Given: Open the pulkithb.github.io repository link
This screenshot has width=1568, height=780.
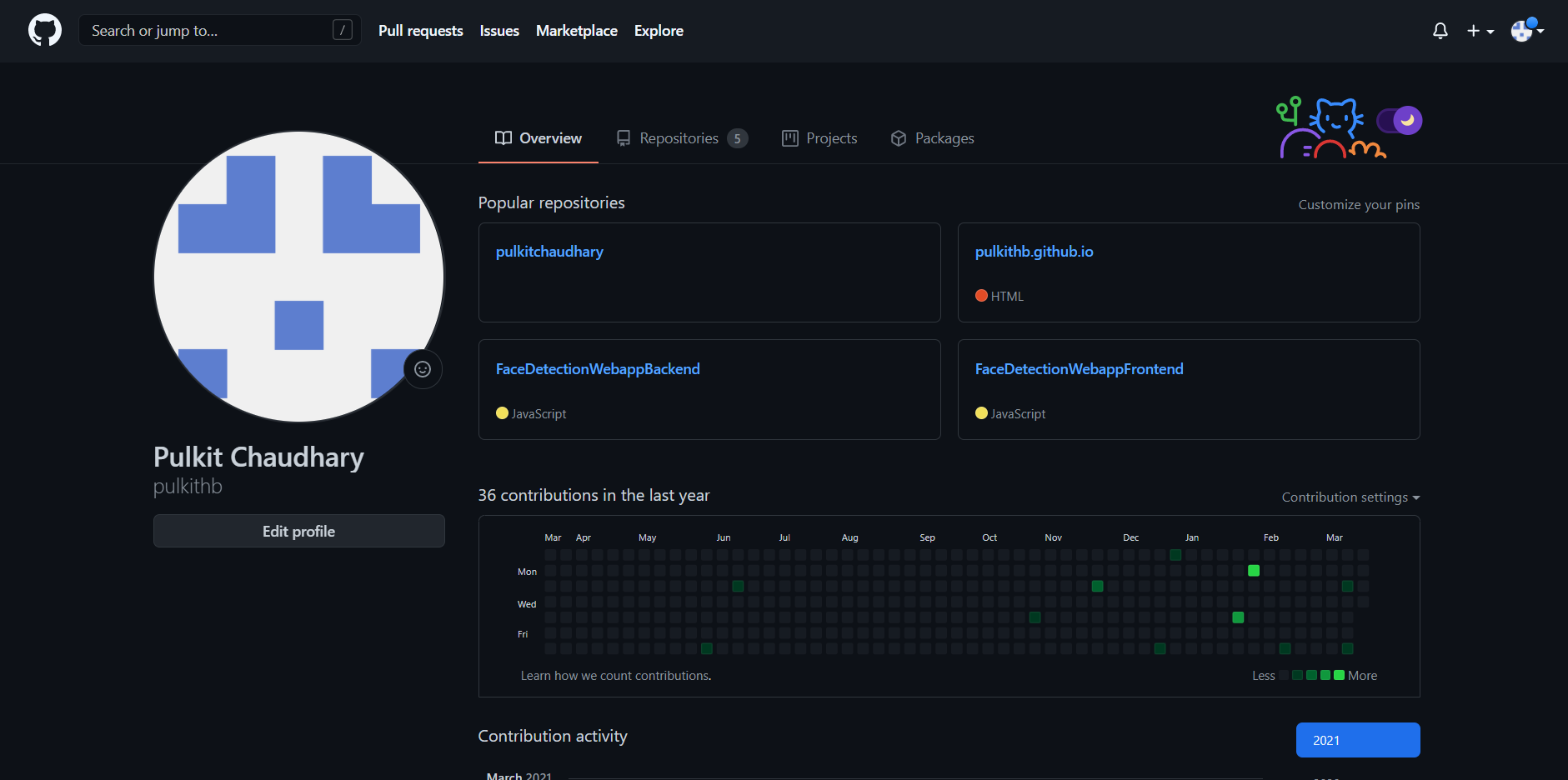Looking at the screenshot, I should pos(1034,252).
